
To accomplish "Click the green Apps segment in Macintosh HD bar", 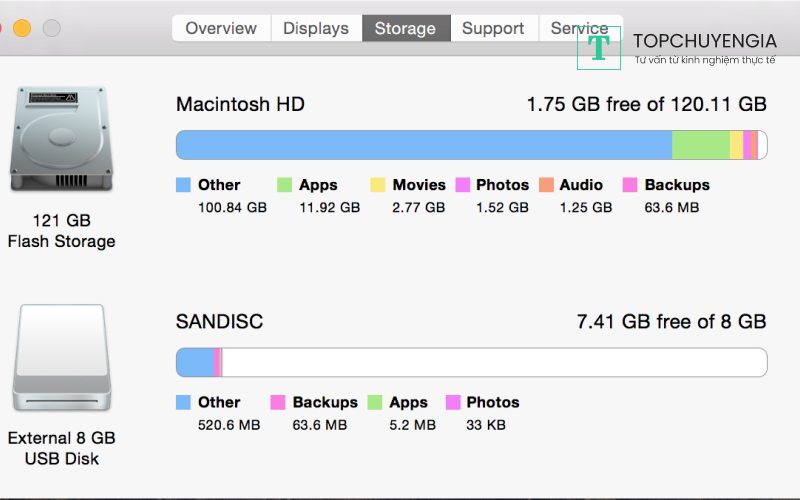I will pos(700,145).
